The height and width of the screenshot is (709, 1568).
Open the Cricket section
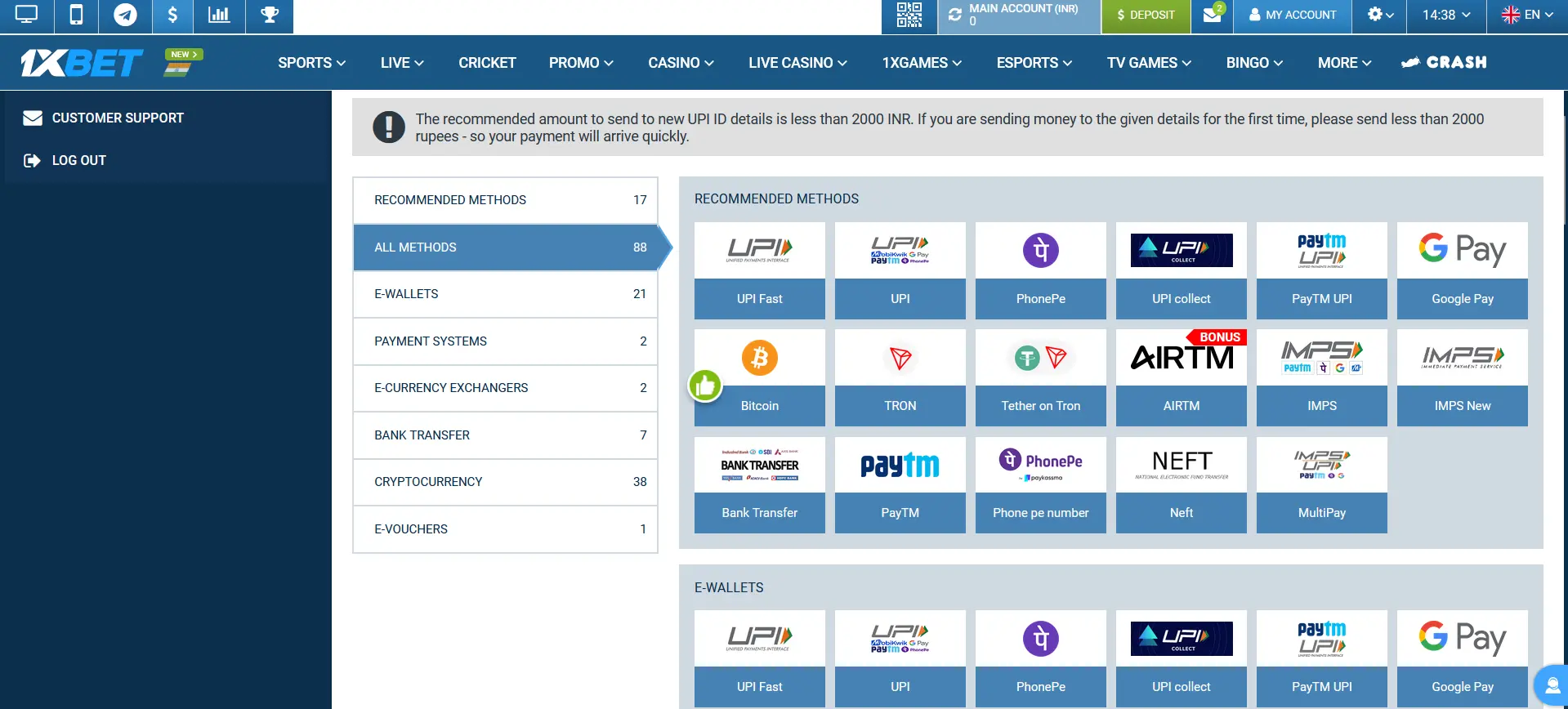487,63
